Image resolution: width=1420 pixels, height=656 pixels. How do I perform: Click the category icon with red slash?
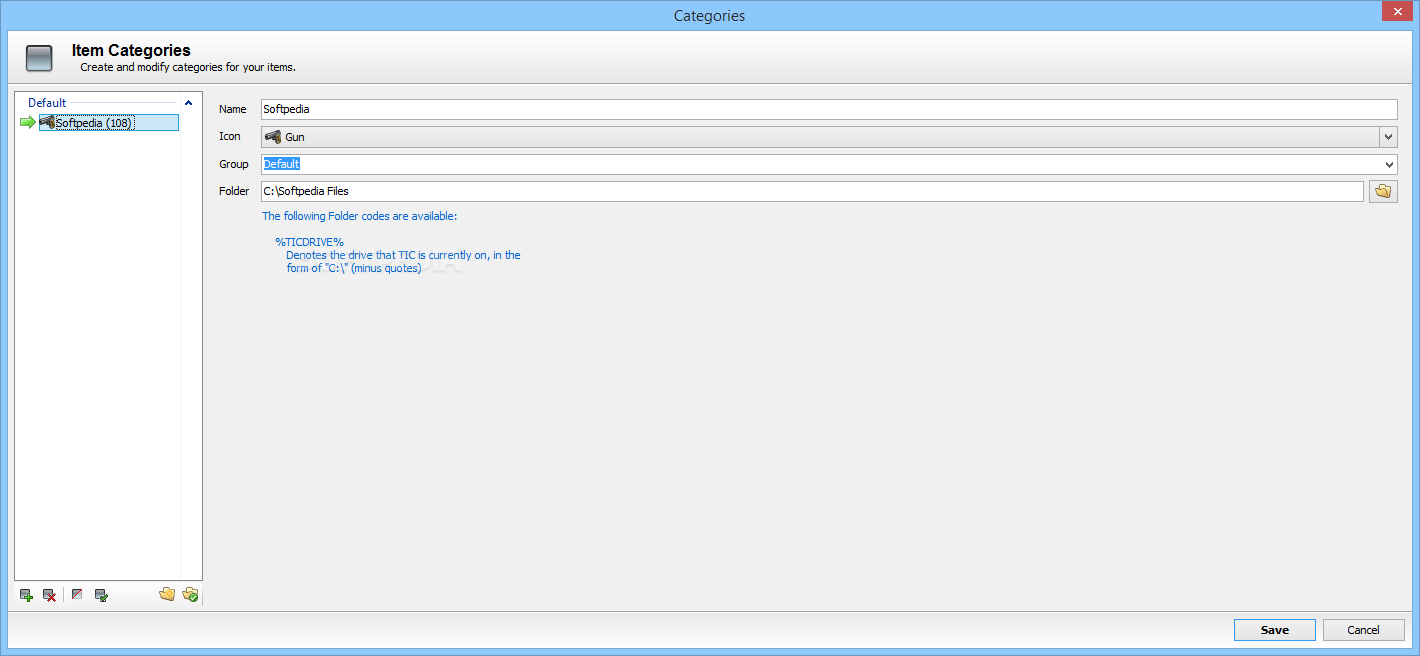pos(77,595)
